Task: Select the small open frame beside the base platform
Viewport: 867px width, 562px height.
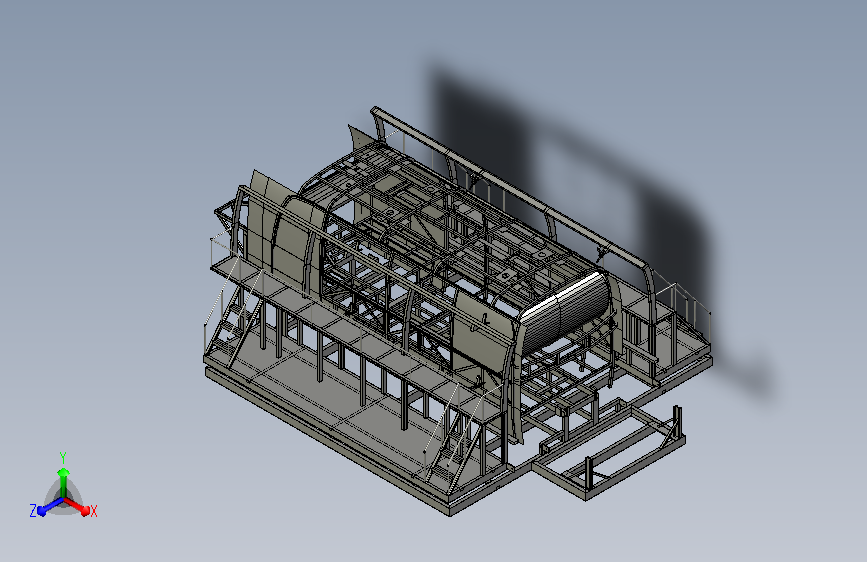Action: [x=609, y=451]
